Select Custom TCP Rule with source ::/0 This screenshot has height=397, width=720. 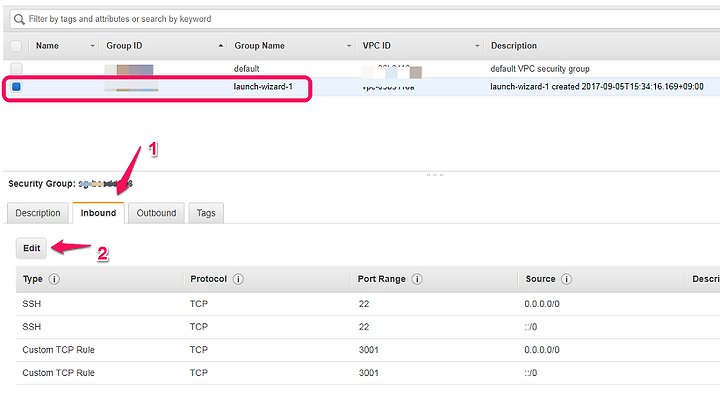pos(368,373)
